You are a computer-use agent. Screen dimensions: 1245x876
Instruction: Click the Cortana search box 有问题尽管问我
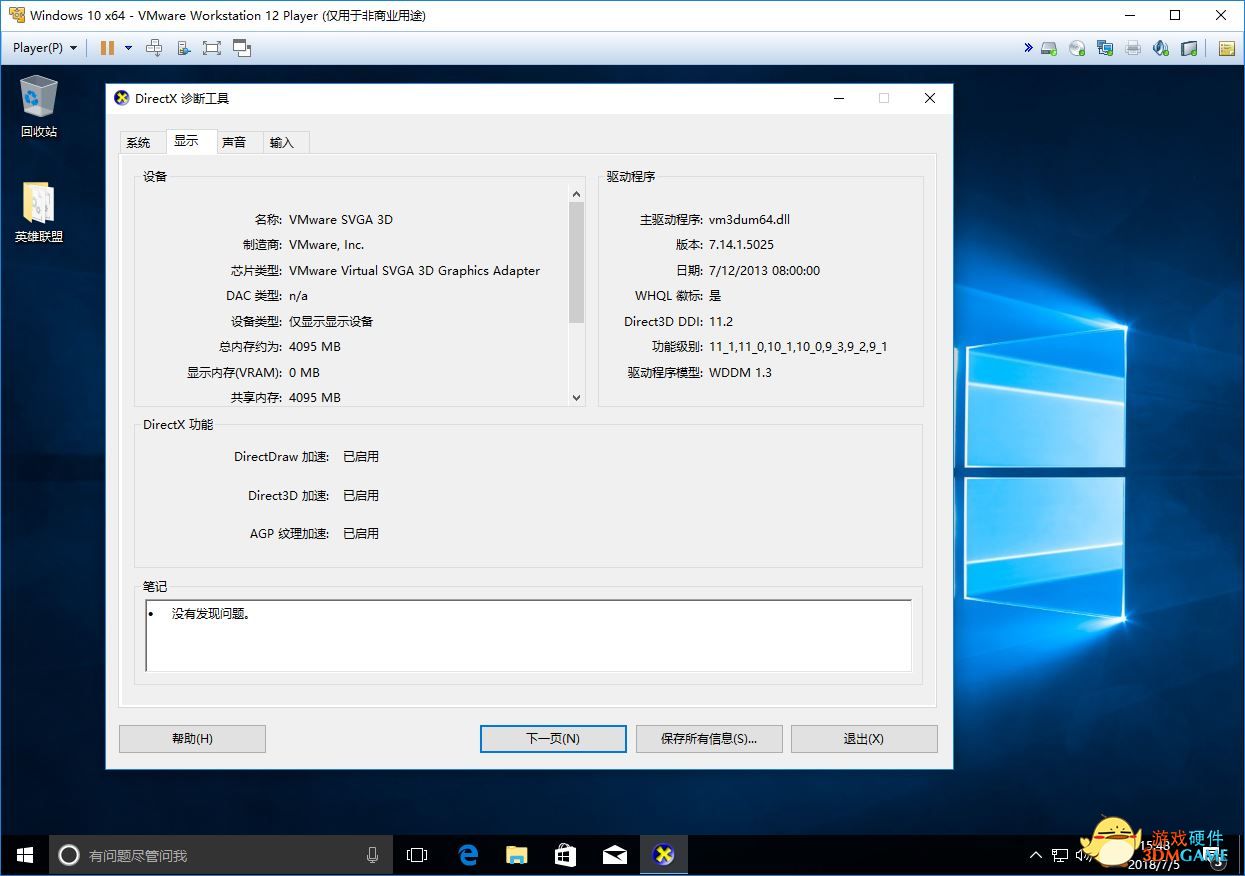220,855
